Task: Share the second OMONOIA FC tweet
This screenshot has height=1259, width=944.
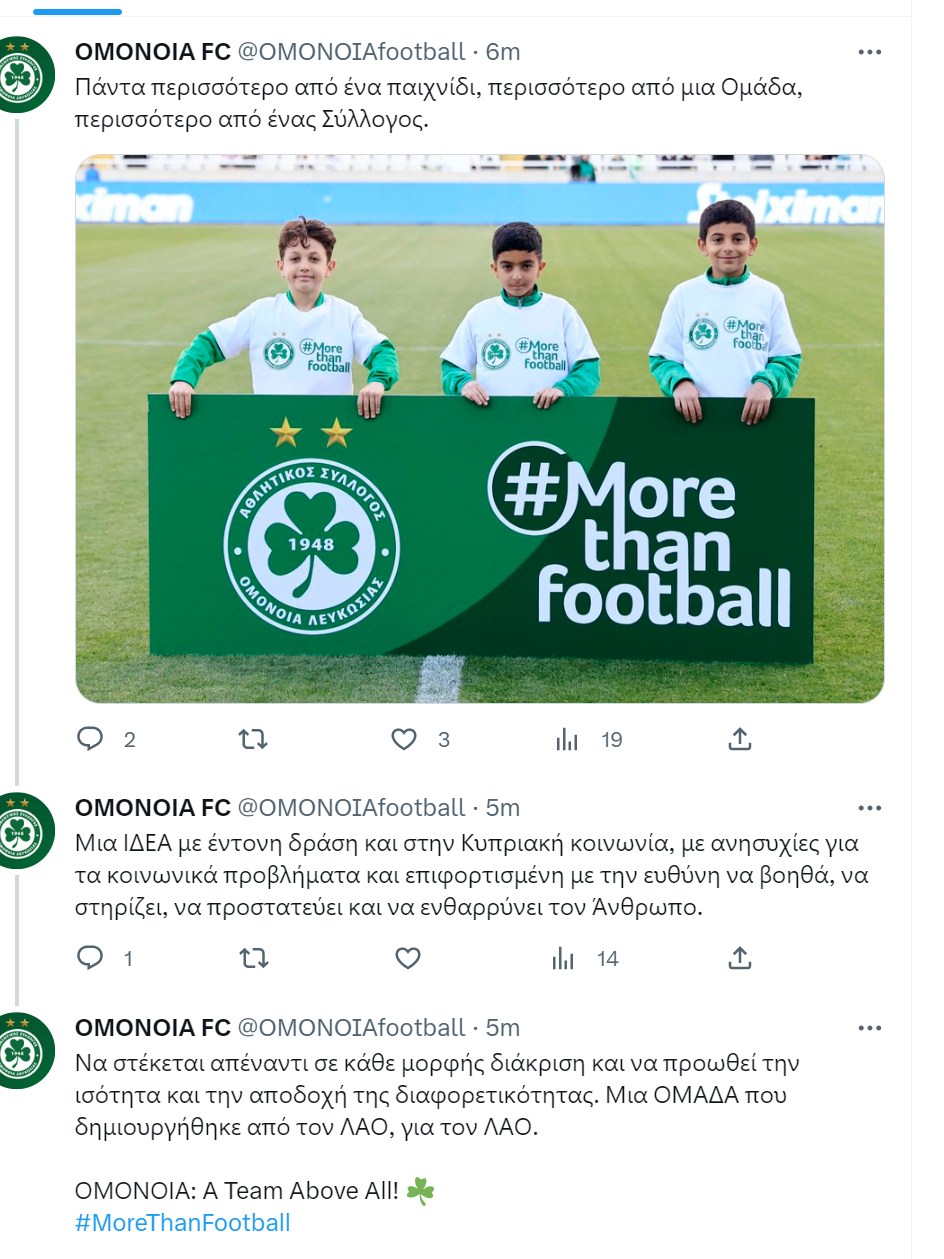Action: pos(739,958)
